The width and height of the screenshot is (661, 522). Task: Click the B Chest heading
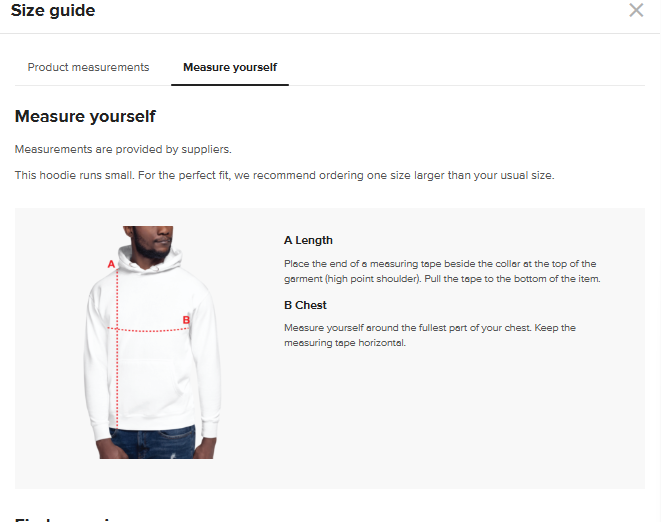pos(305,305)
